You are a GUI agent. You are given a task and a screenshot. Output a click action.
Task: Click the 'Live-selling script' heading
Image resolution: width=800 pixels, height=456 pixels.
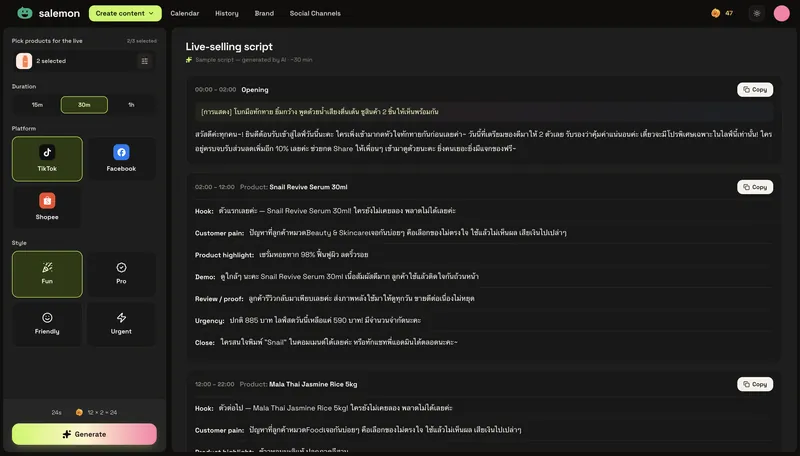[x=229, y=46]
